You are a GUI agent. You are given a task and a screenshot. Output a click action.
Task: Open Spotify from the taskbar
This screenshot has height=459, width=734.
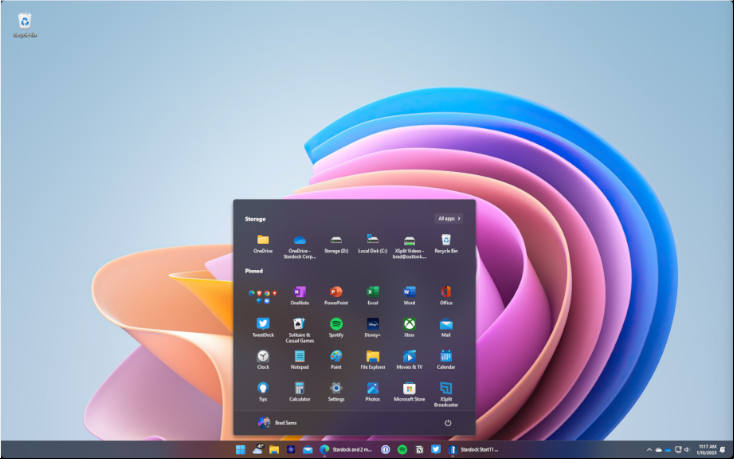pyautogui.click(x=402, y=450)
